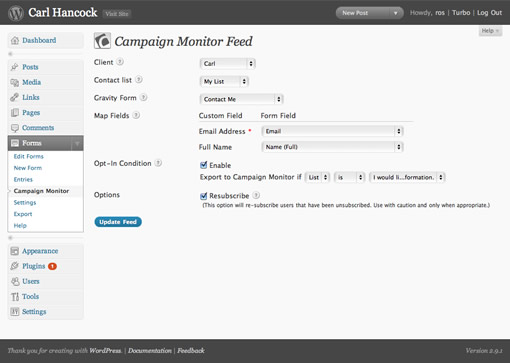The width and height of the screenshot is (510, 363).
Task: Open the Gravity Form Contact Me dropdown
Action: click(x=242, y=99)
